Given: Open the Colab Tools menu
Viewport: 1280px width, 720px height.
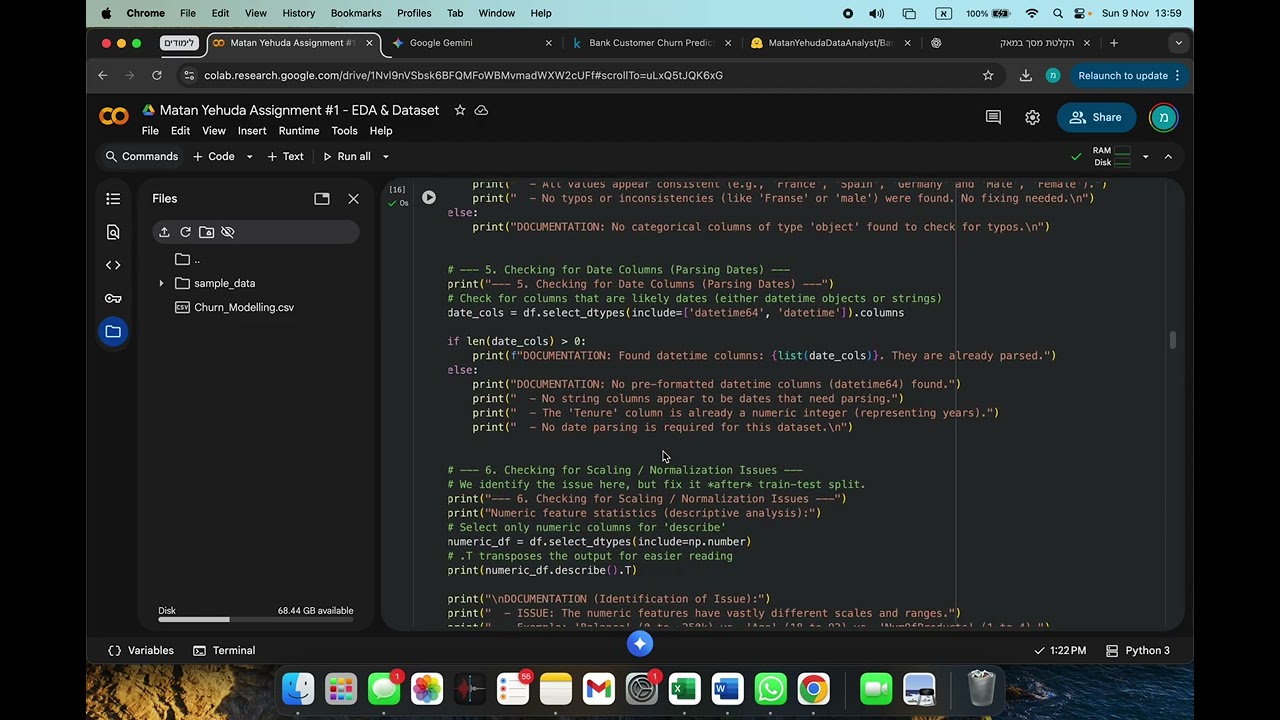Looking at the screenshot, I should click(x=344, y=131).
